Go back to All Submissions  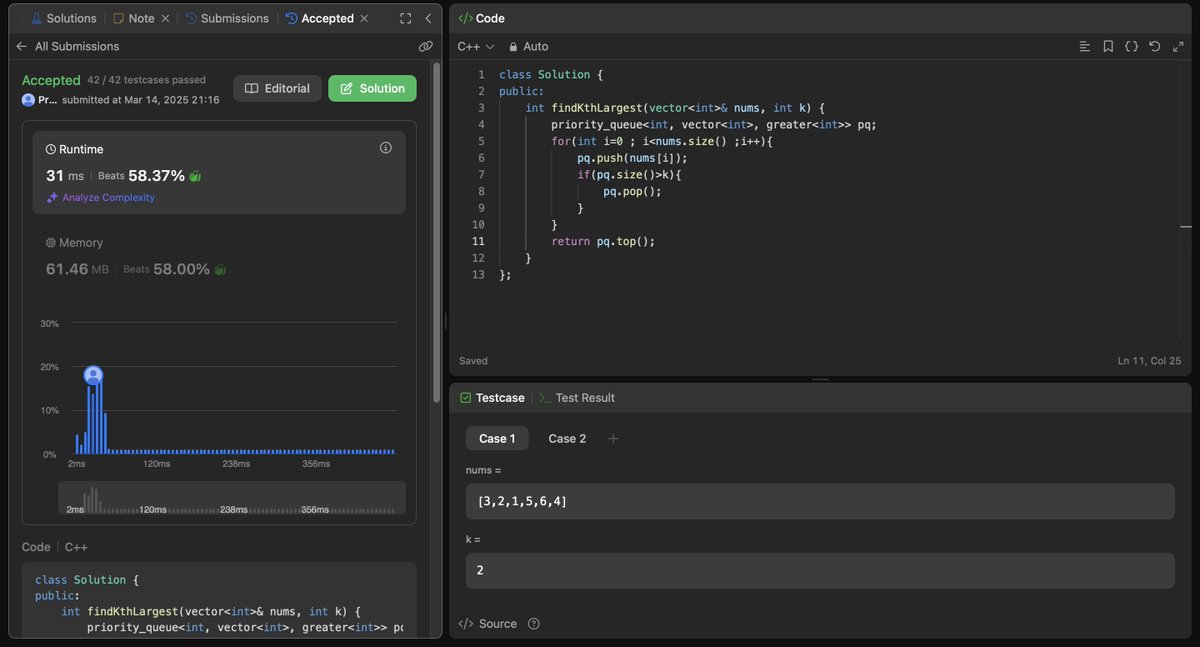click(67, 46)
